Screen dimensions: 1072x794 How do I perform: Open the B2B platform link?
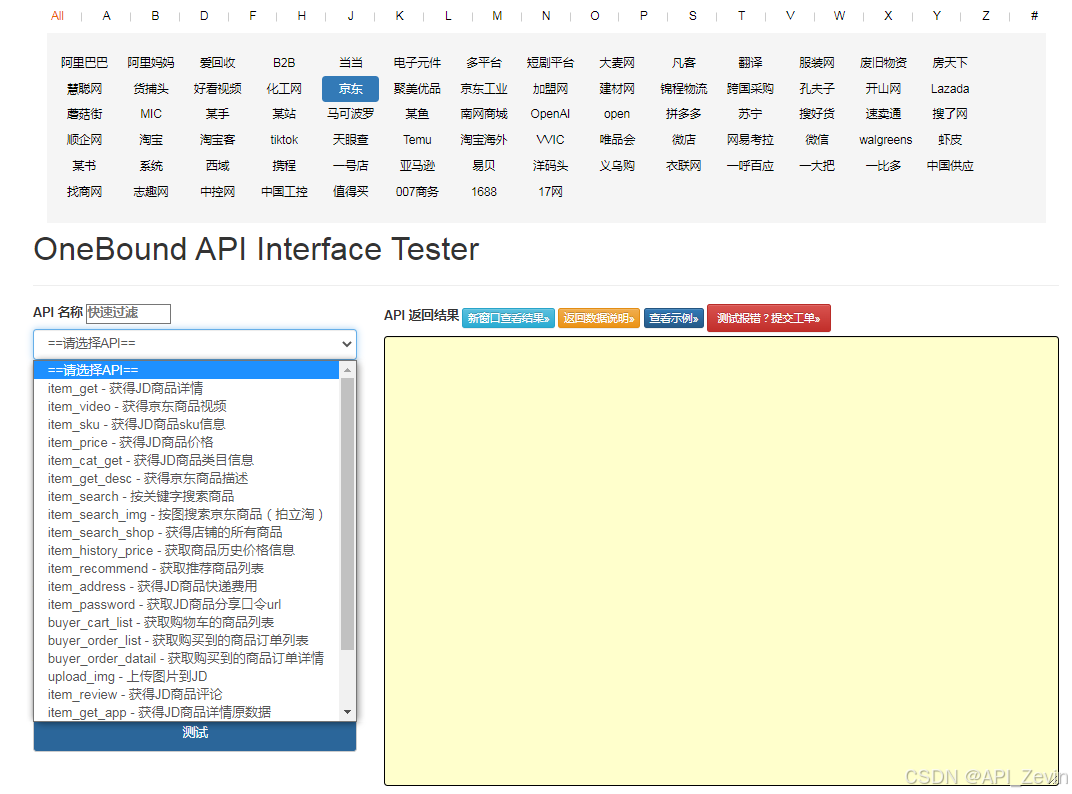(284, 63)
